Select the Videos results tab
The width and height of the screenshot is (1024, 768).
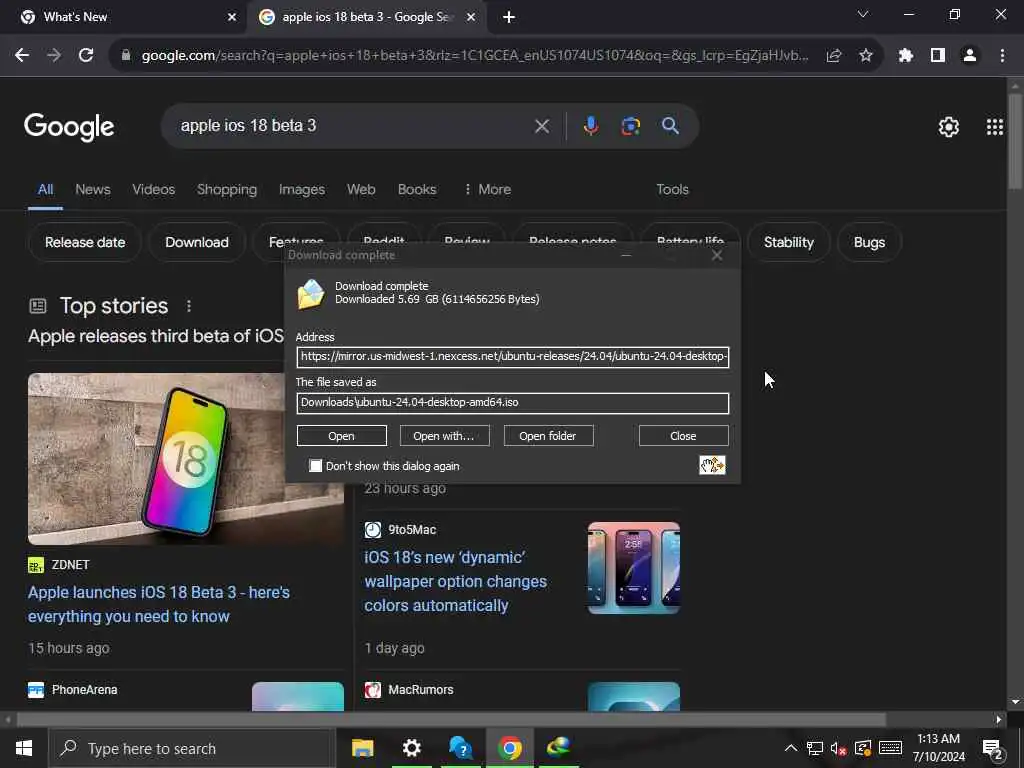[153, 189]
